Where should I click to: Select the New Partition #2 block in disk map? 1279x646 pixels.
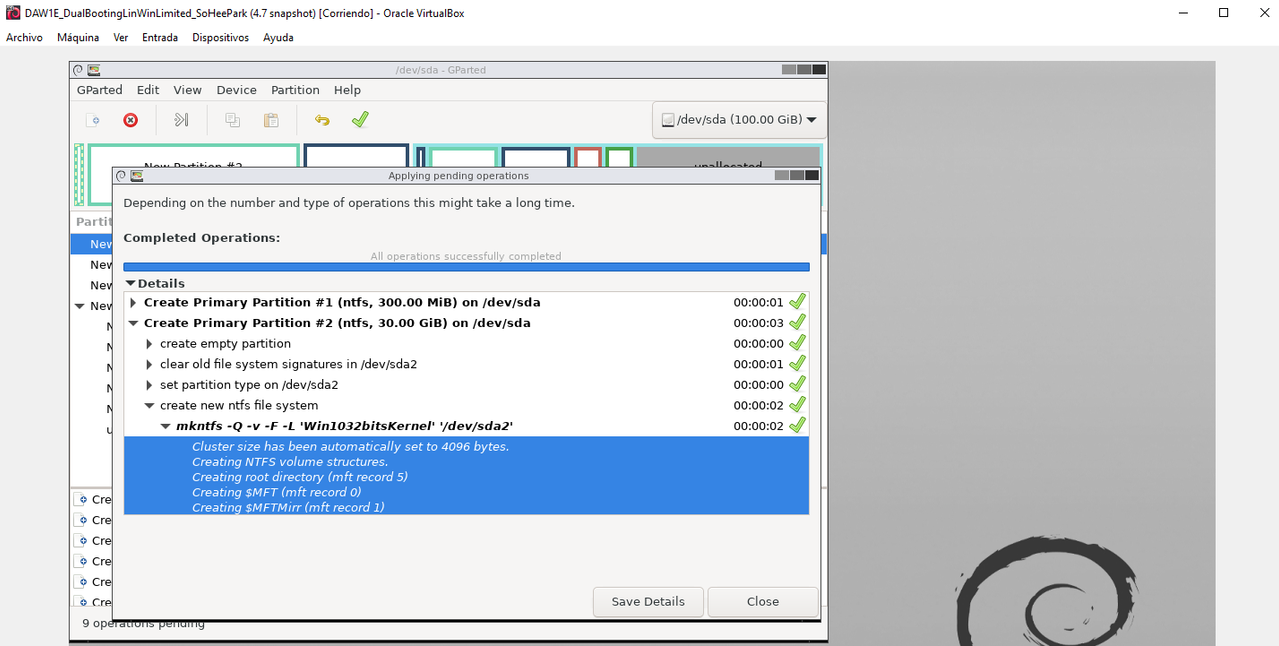pyautogui.click(x=193, y=158)
